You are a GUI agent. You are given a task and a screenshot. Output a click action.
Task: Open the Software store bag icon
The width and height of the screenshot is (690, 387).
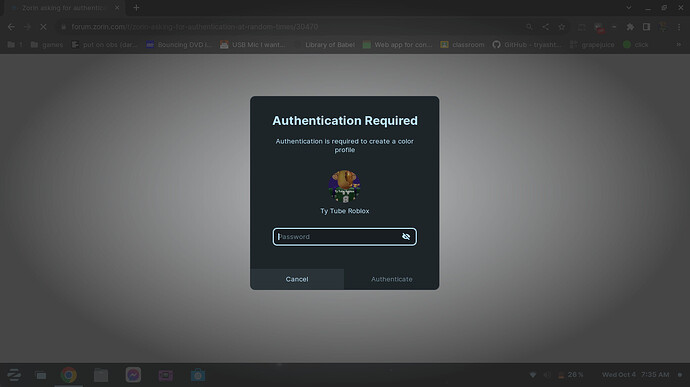click(198, 375)
